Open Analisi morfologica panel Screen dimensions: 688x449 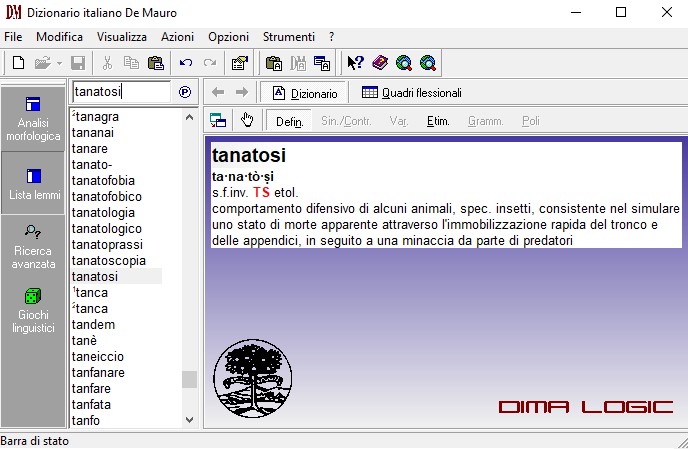click(33, 119)
